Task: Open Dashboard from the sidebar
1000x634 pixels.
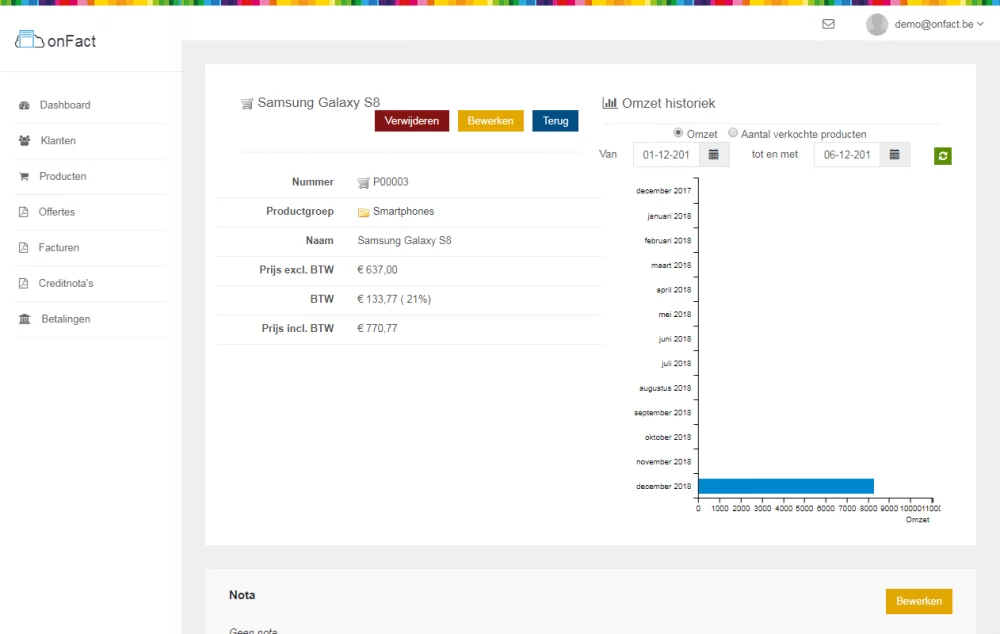Action: [x=65, y=105]
